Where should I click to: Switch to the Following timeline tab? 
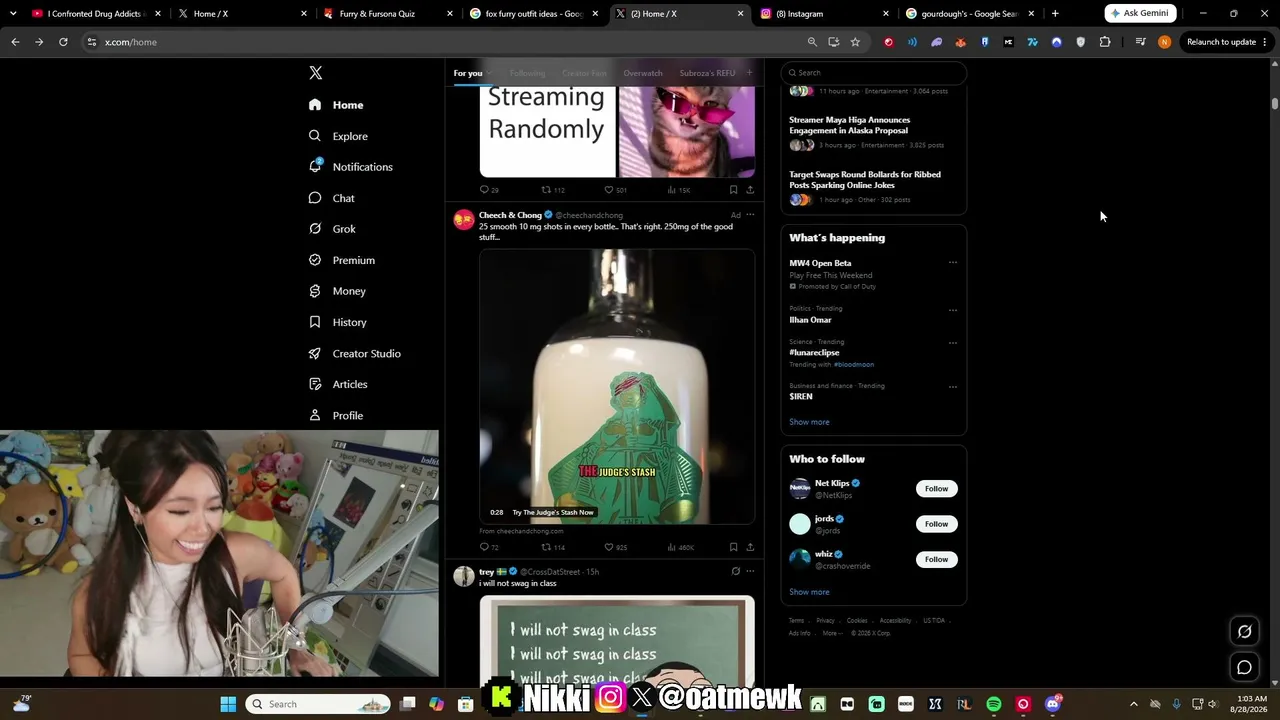click(x=527, y=73)
